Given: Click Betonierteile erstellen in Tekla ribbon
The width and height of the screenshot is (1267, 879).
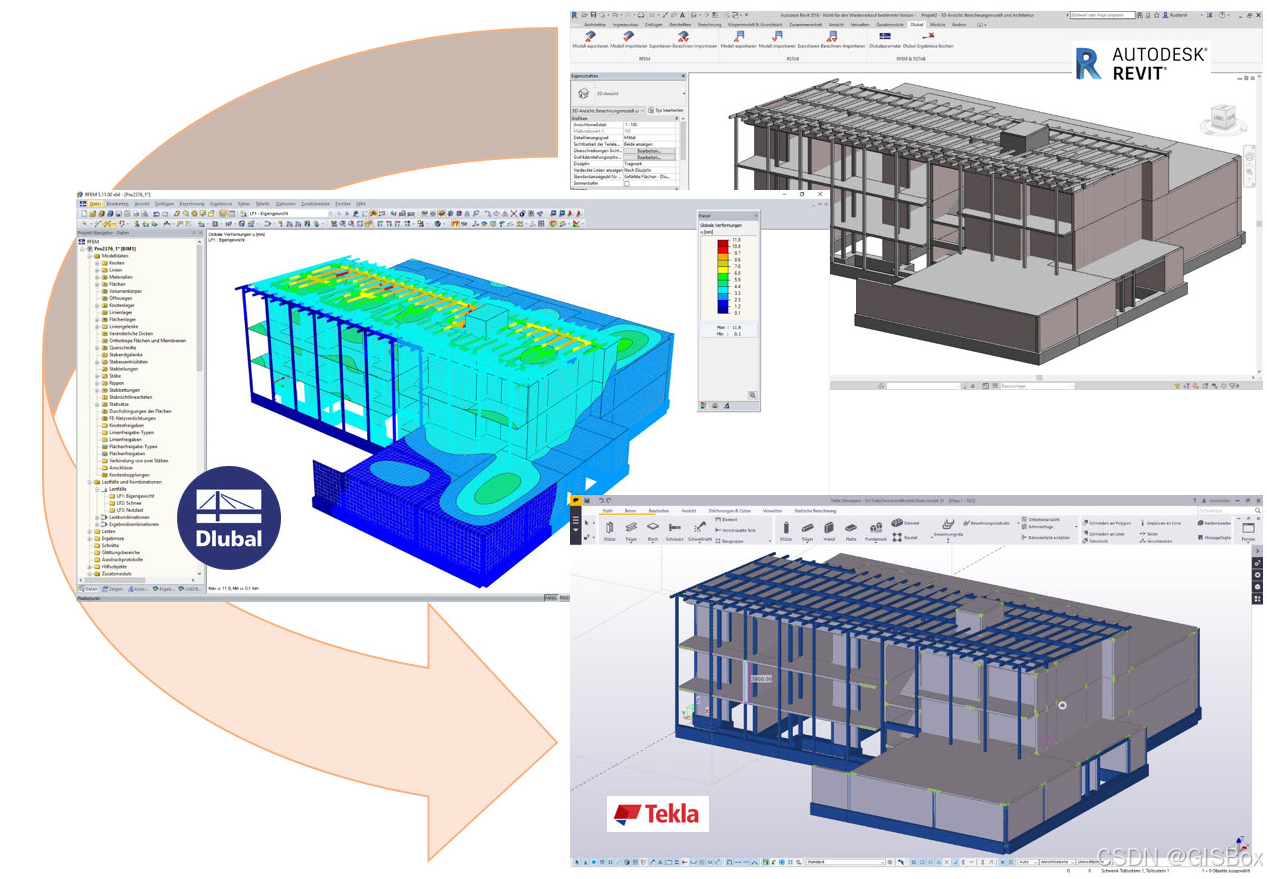Looking at the screenshot, I should (1044, 537).
